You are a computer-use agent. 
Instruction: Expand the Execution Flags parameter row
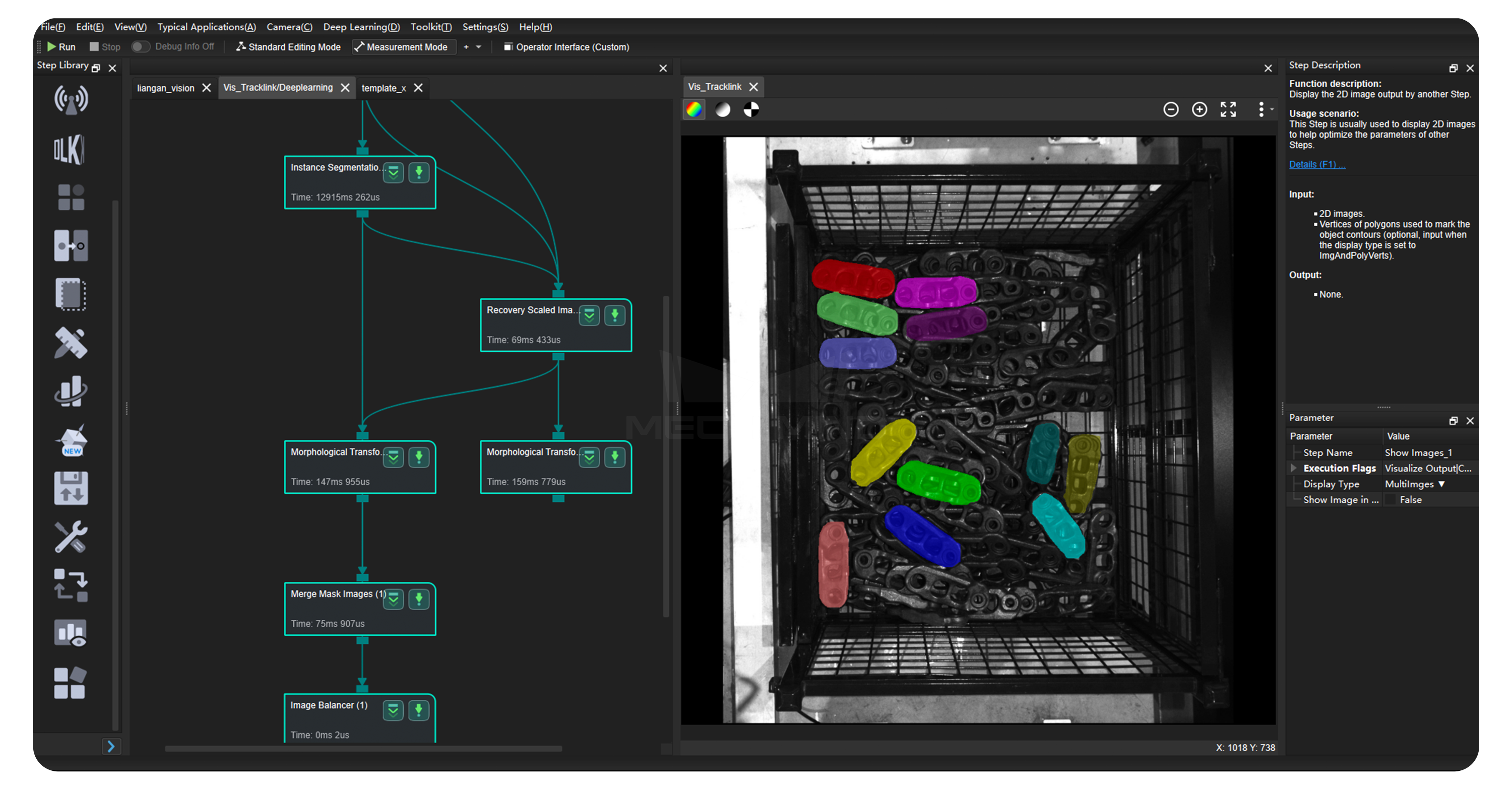1293,468
